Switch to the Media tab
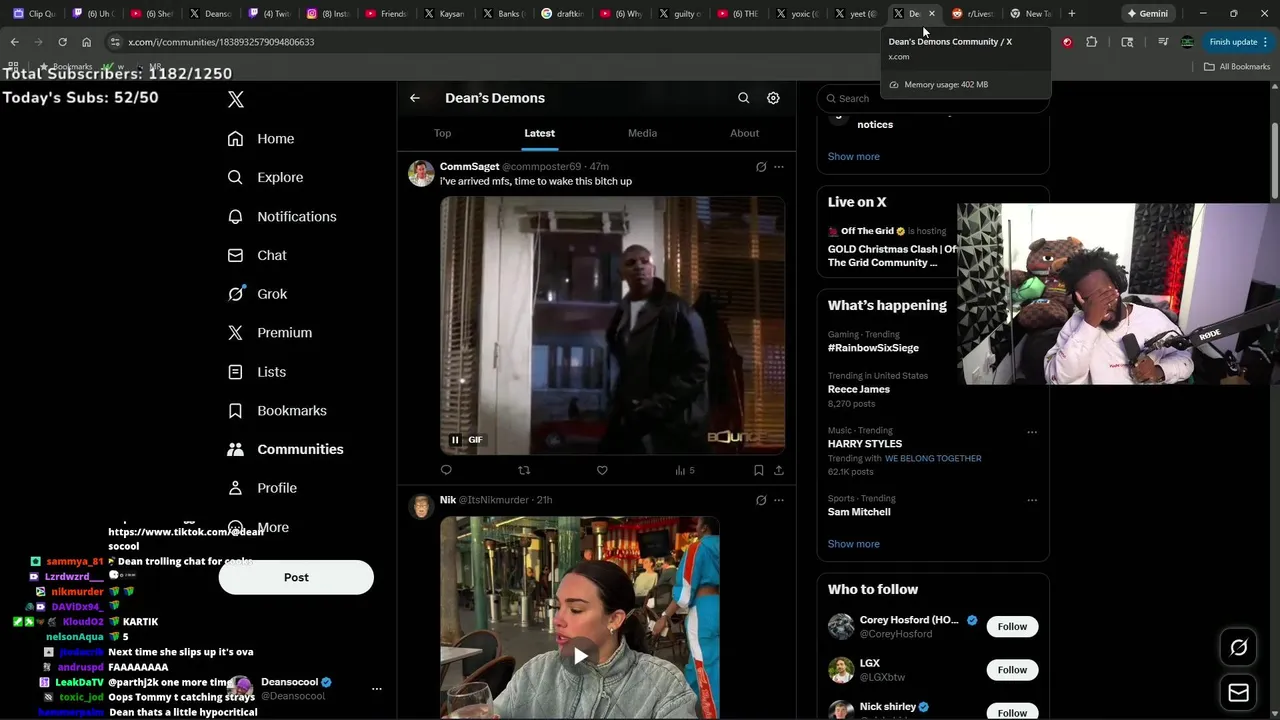 click(x=642, y=133)
